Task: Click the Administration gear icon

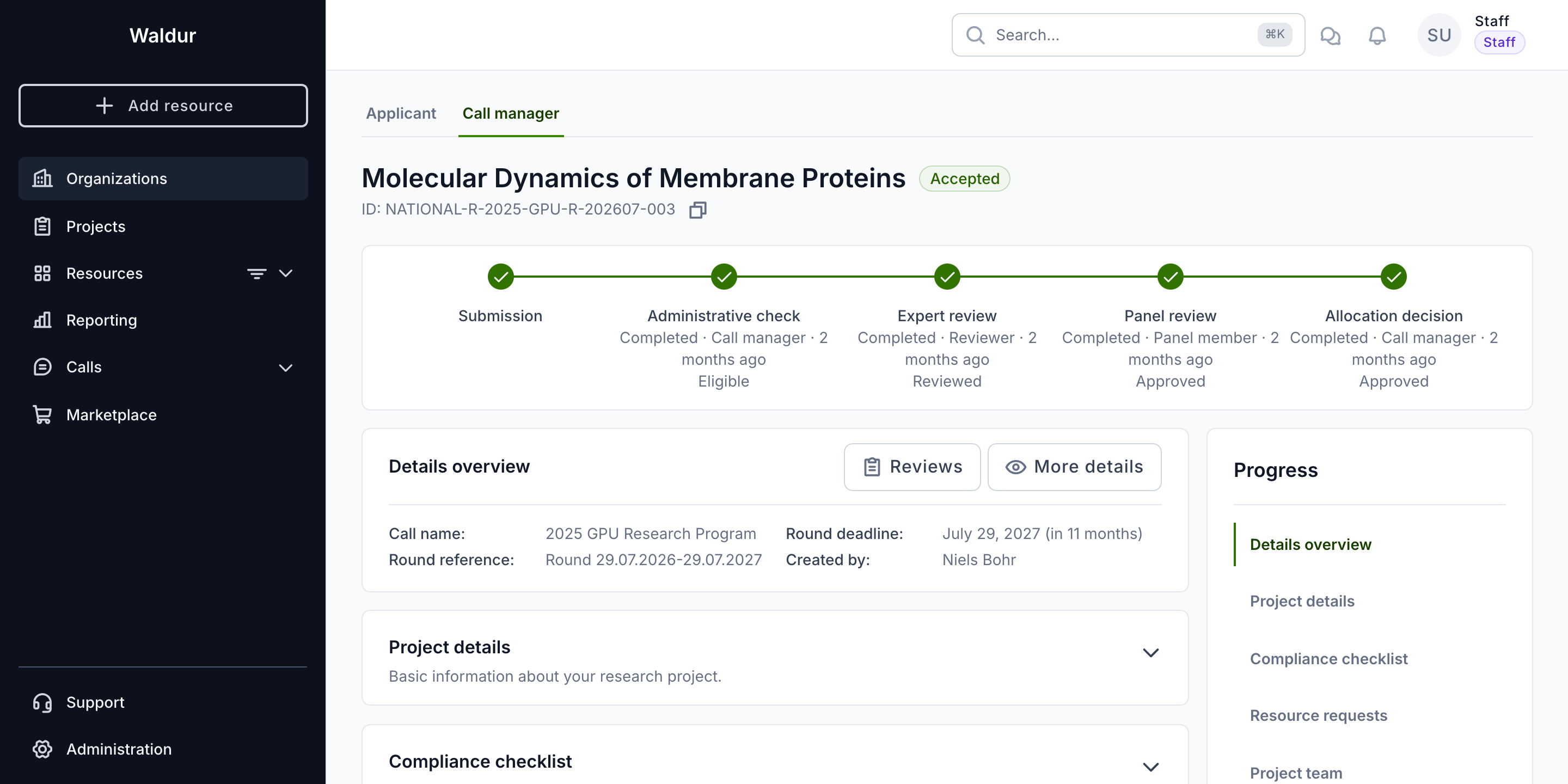Action: tap(42, 749)
